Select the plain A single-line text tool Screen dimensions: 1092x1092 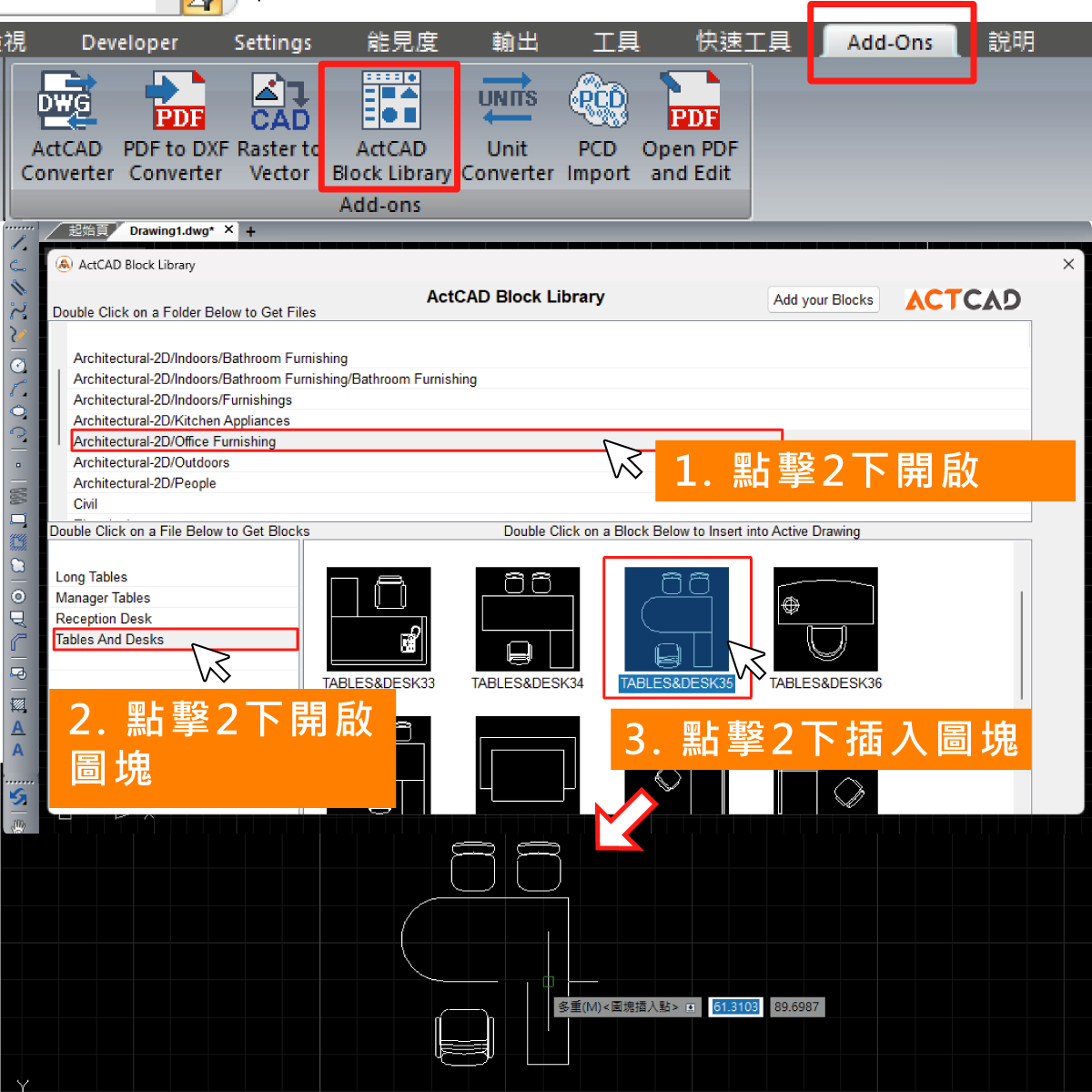click(x=18, y=751)
